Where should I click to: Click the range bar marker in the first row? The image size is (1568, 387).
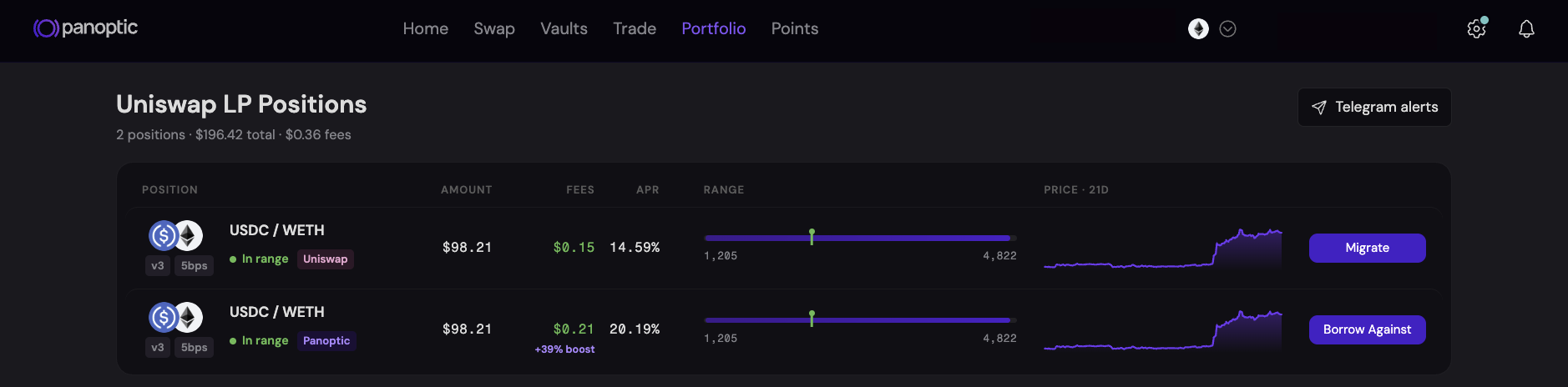pos(812,236)
